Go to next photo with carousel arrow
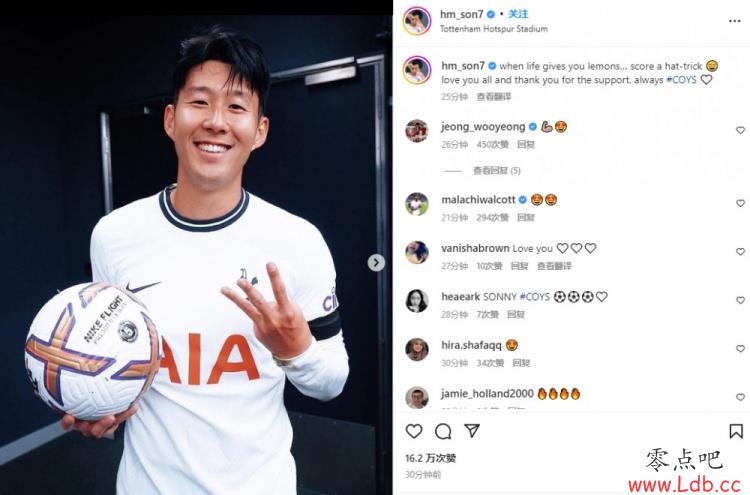The image size is (750, 495). [376, 263]
